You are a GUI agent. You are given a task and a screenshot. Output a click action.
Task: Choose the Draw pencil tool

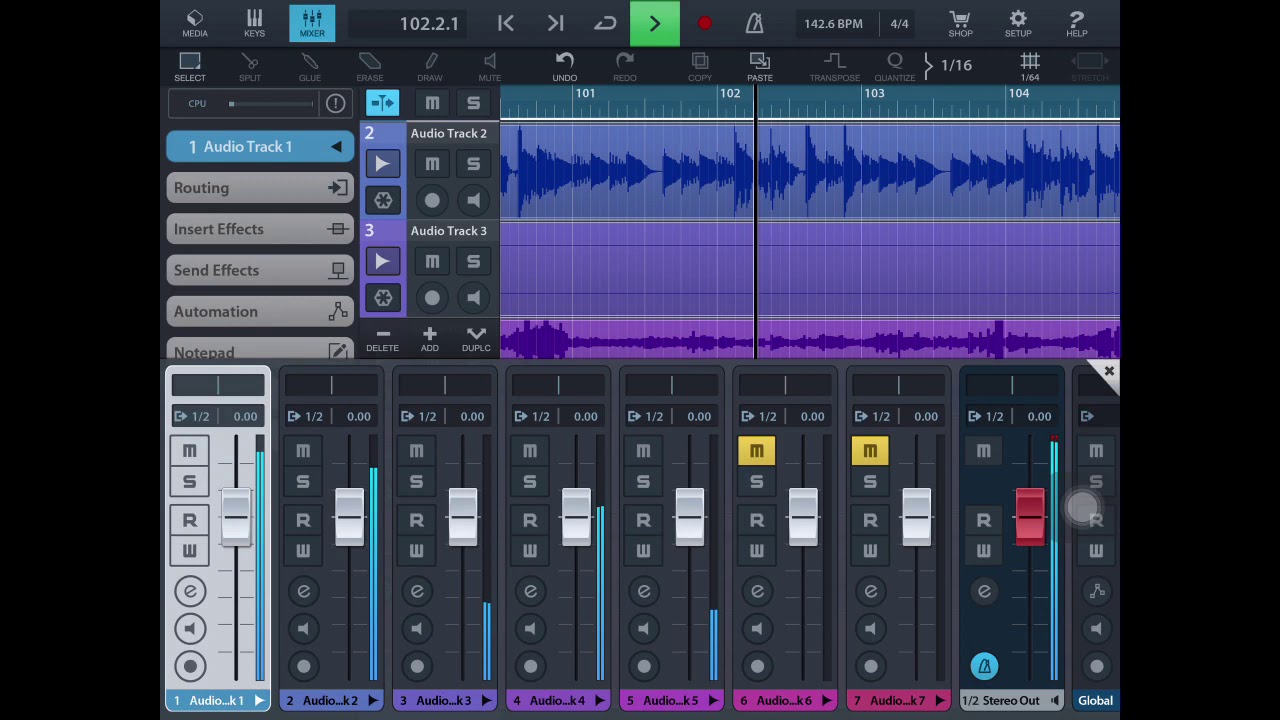430,67
